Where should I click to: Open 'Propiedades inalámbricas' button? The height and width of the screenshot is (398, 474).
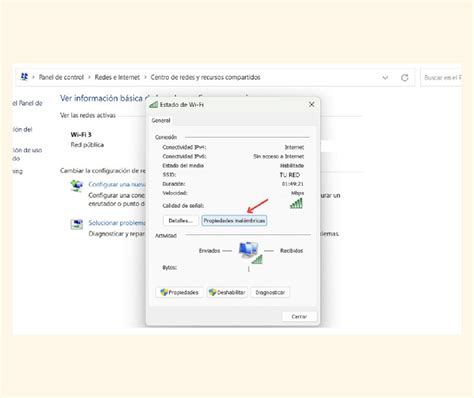point(234,221)
